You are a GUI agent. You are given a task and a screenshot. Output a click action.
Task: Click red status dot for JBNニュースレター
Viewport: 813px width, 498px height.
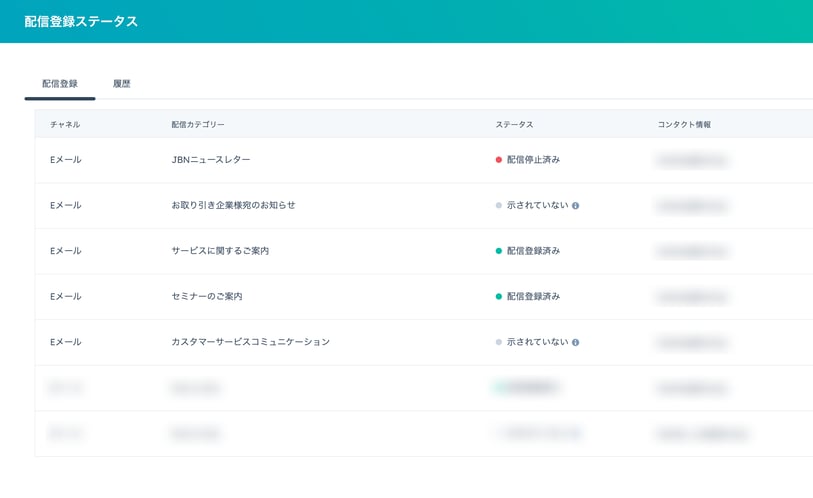[499, 160]
